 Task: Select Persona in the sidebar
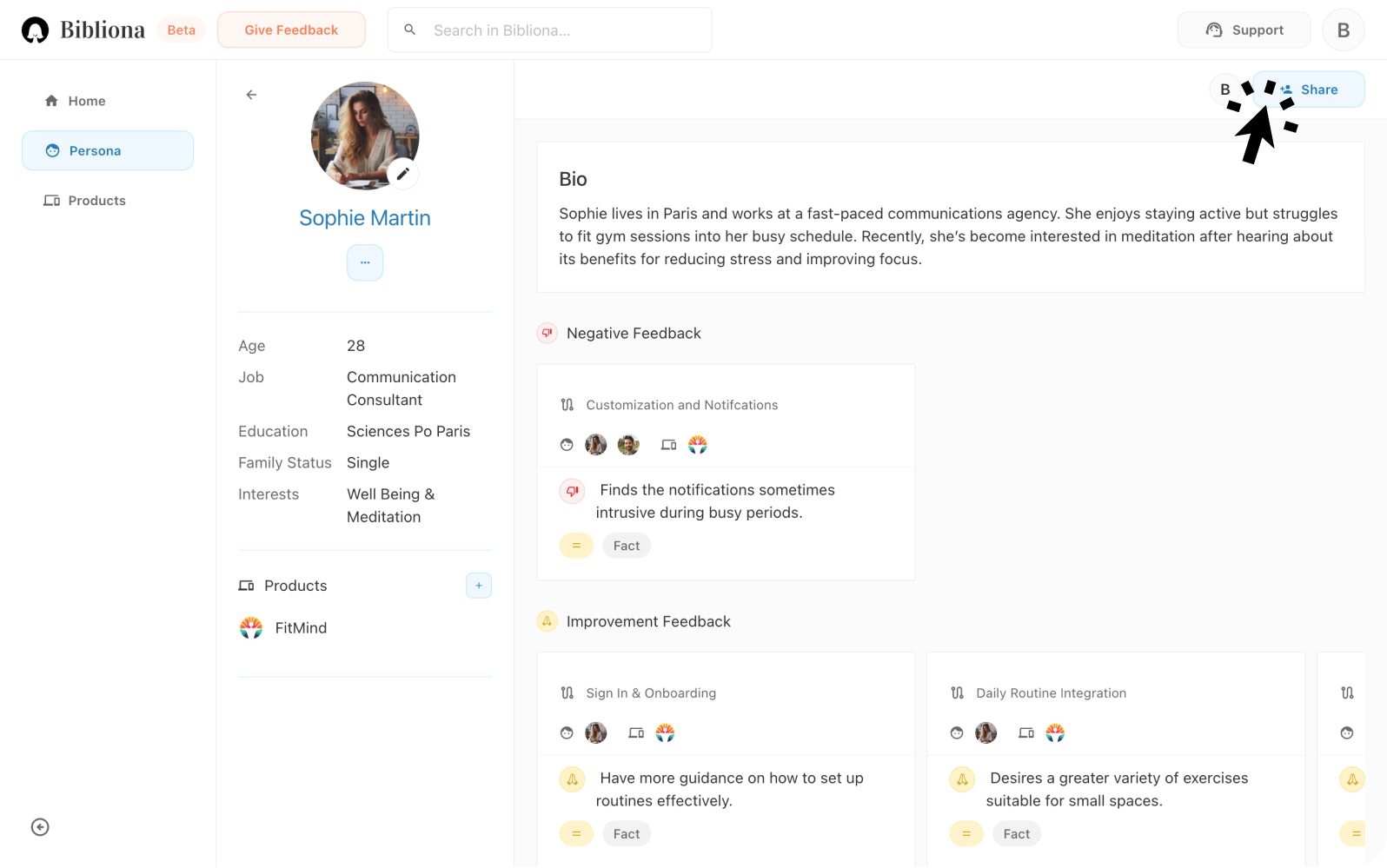point(108,150)
